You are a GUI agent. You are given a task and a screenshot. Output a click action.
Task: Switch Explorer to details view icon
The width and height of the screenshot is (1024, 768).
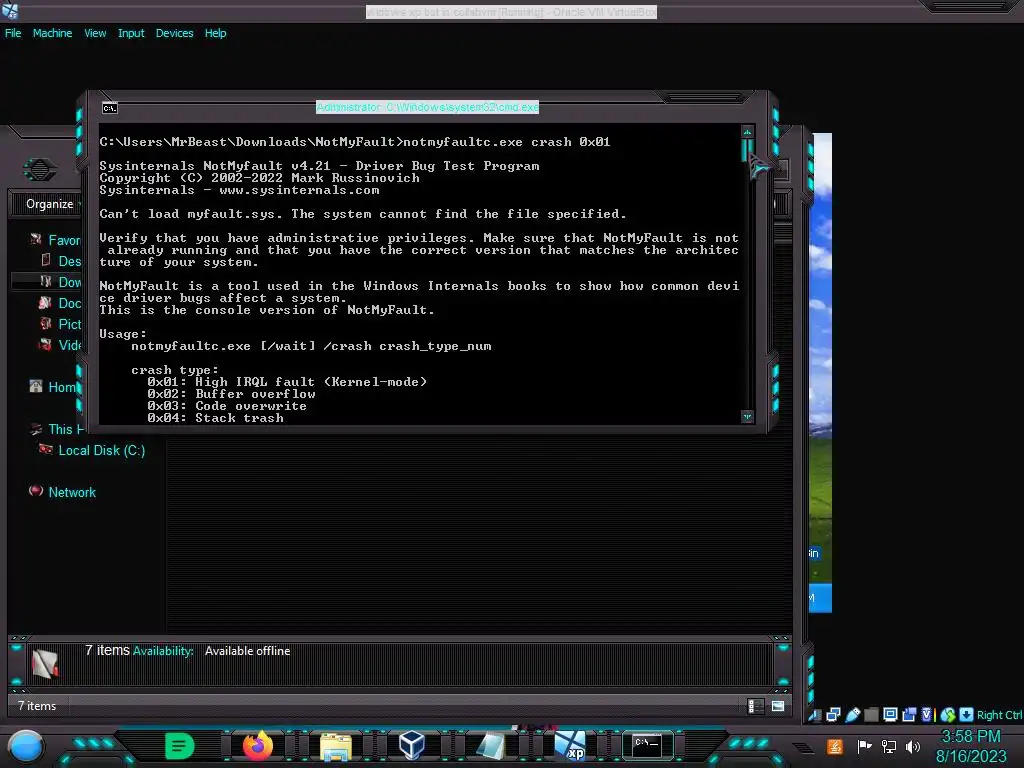pyautogui.click(x=756, y=706)
